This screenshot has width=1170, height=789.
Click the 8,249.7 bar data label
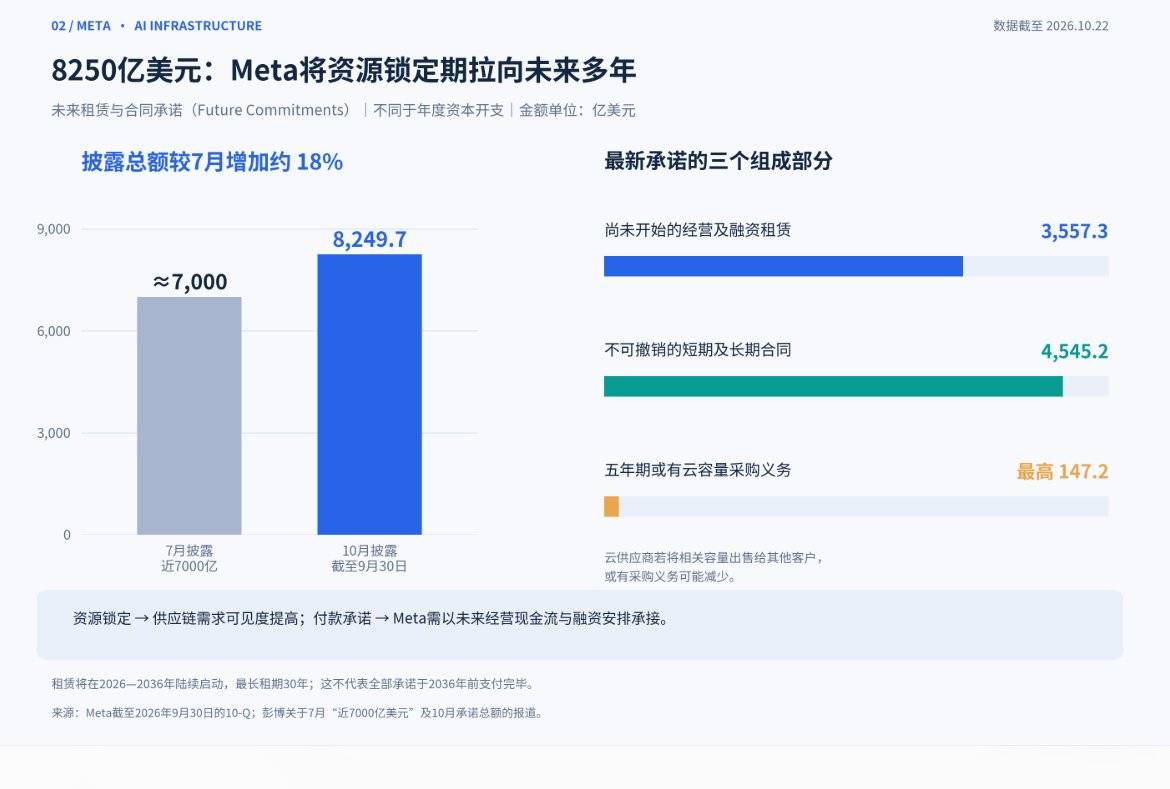point(369,239)
